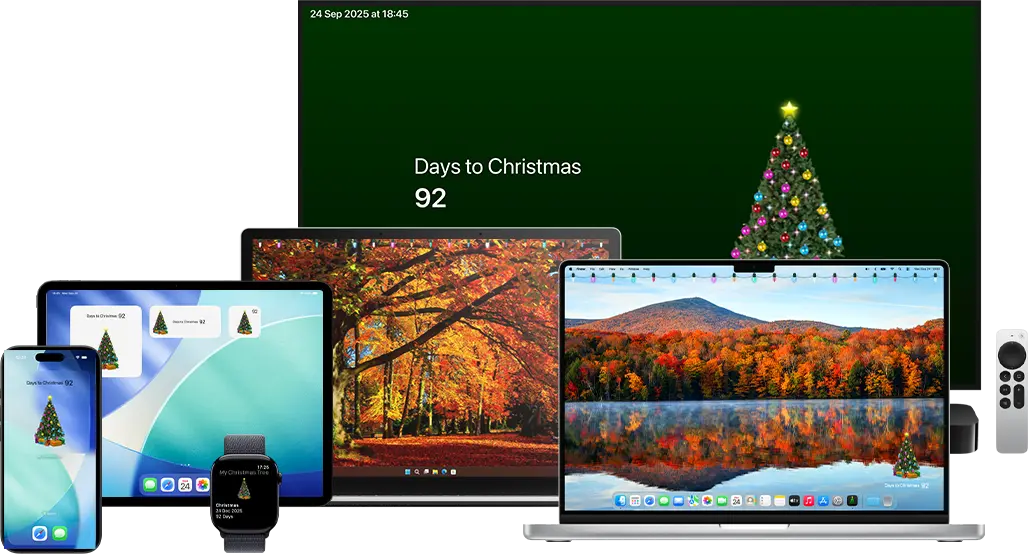Open the Trash in the MacBook dock

[887, 500]
